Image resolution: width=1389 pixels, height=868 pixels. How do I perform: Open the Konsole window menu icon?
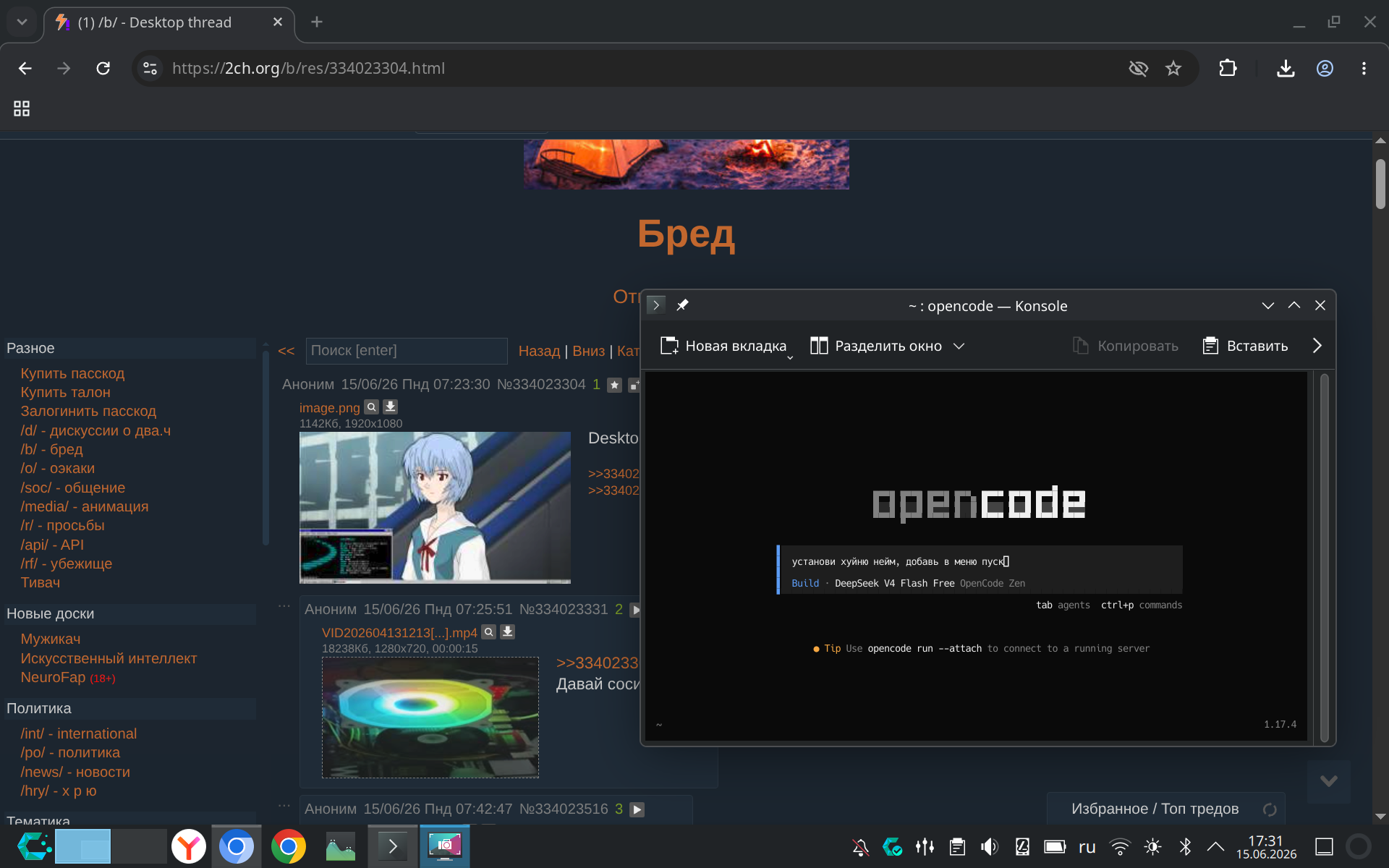coord(656,305)
